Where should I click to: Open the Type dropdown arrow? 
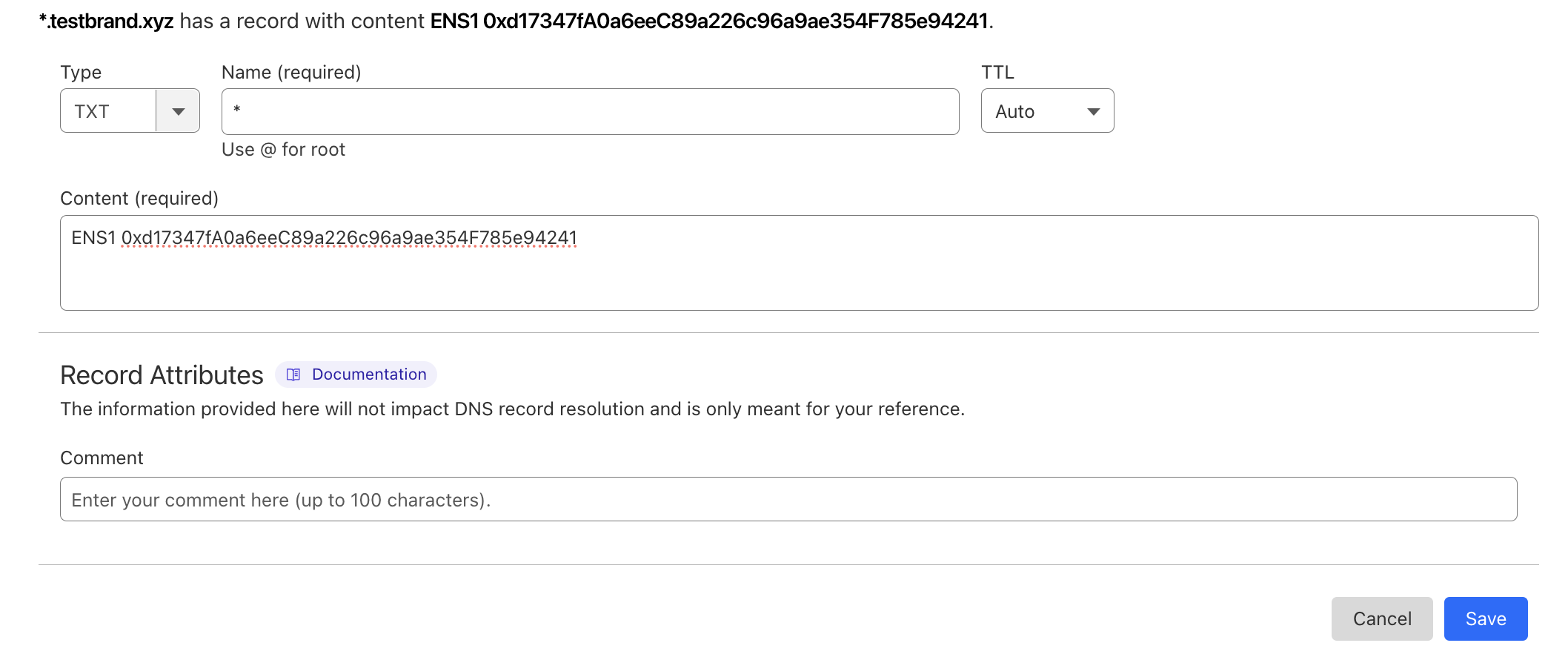[x=178, y=111]
